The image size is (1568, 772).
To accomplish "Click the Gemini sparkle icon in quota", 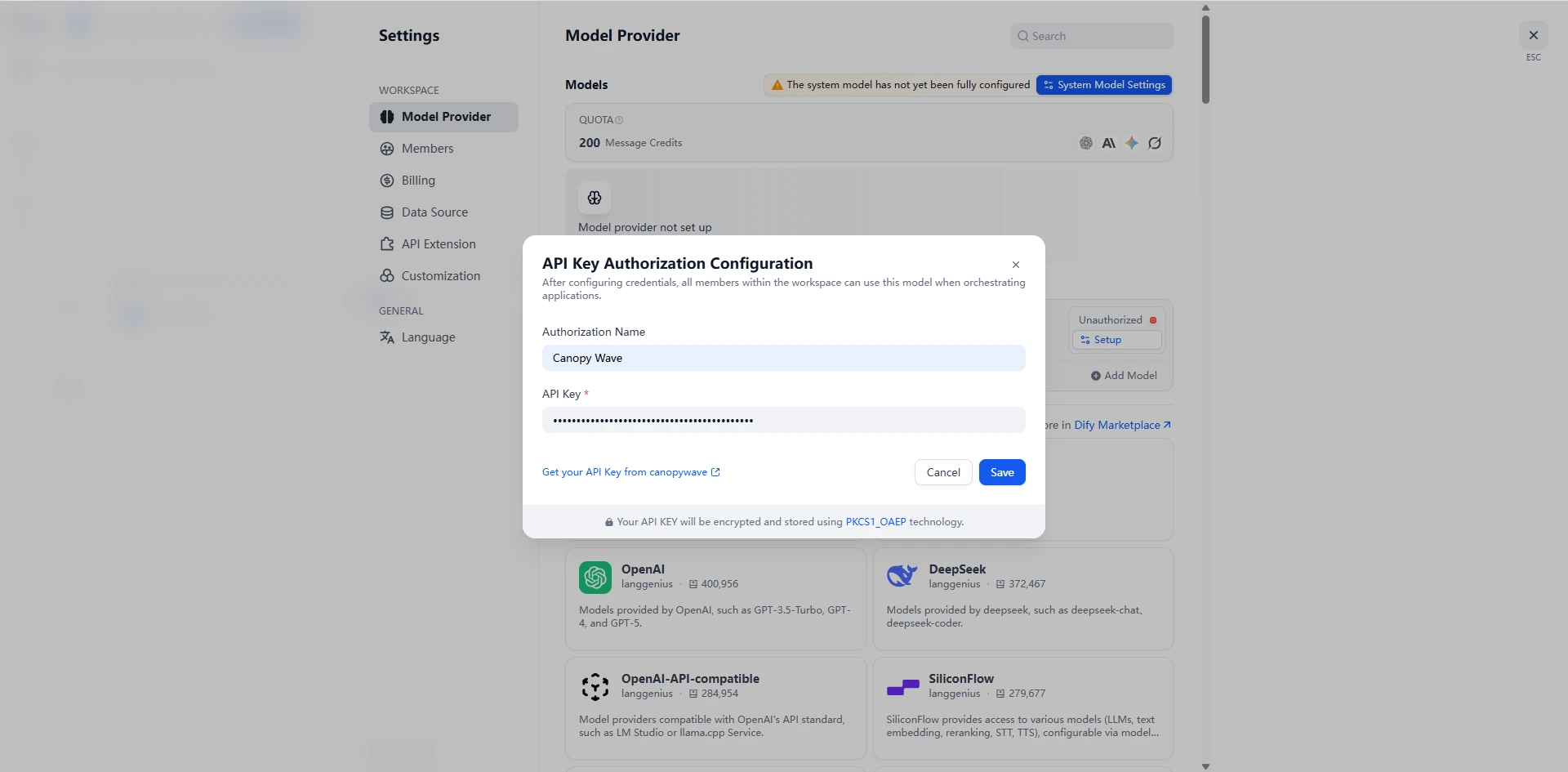I will pyautogui.click(x=1131, y=143).
